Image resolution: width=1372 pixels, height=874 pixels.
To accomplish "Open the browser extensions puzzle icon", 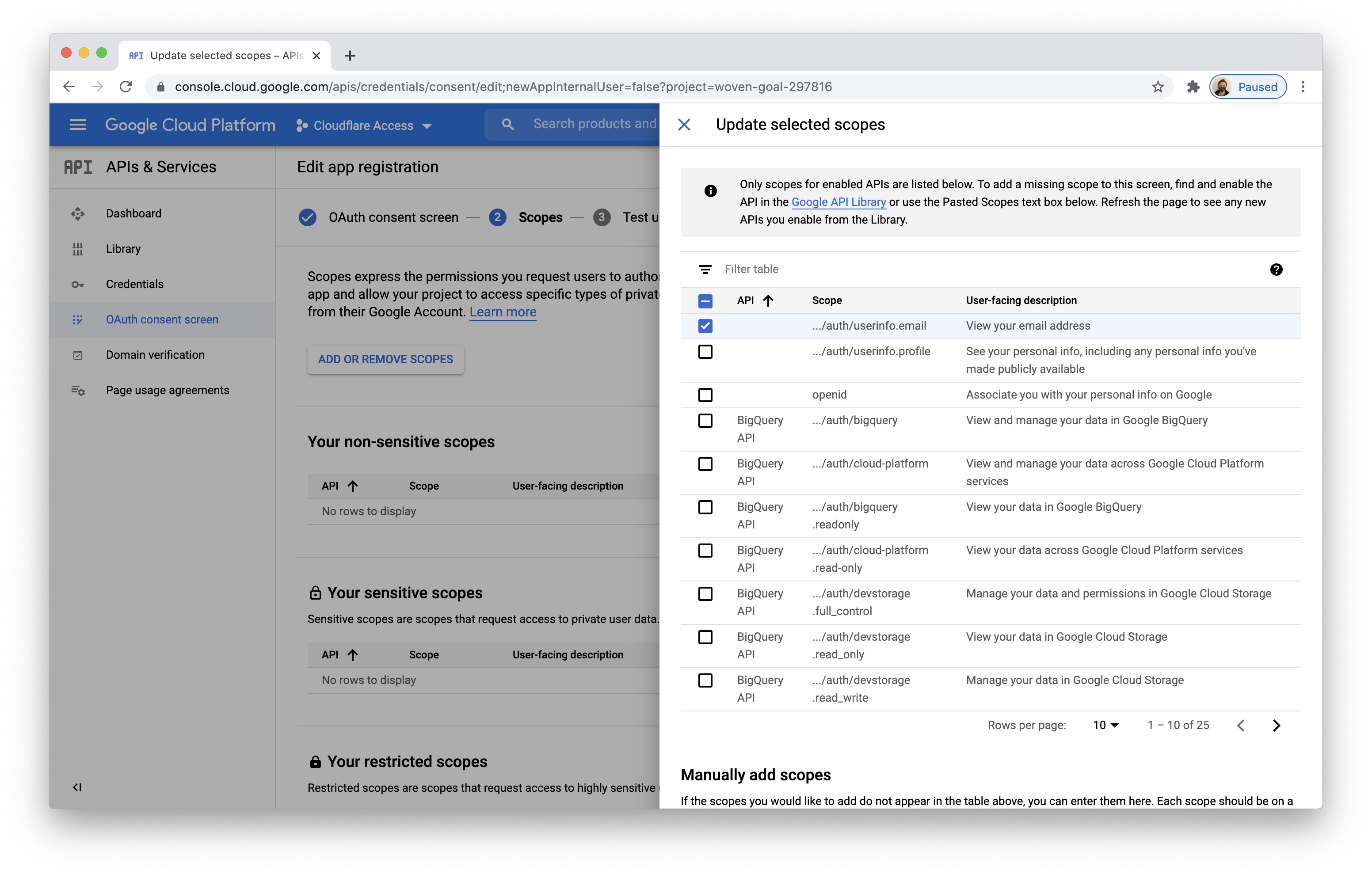I will [1193, 87].
